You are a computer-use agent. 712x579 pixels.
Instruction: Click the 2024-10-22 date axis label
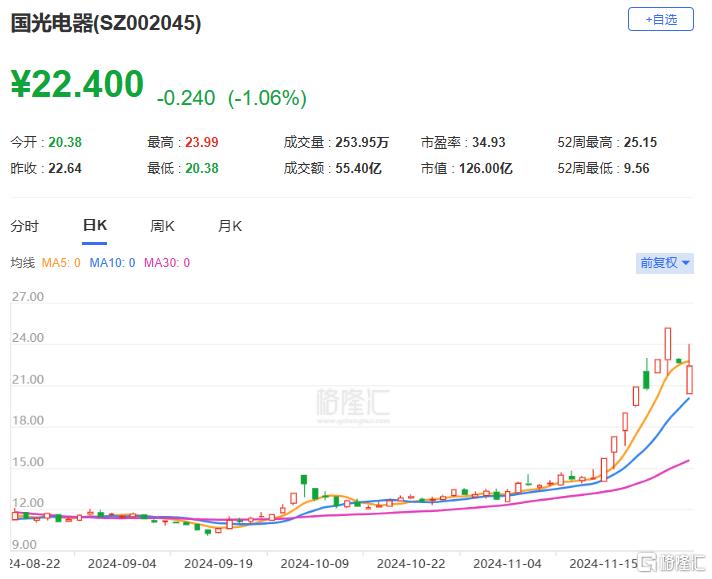point(411,564)
